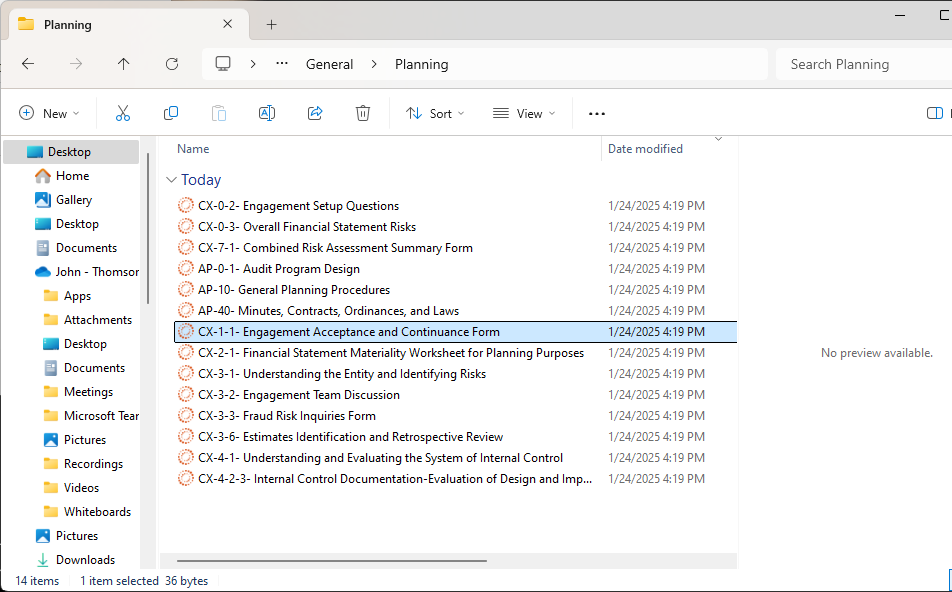952x592 pixels.
Task: Click the Rename icon in toolbar
Action: [267, 114]
